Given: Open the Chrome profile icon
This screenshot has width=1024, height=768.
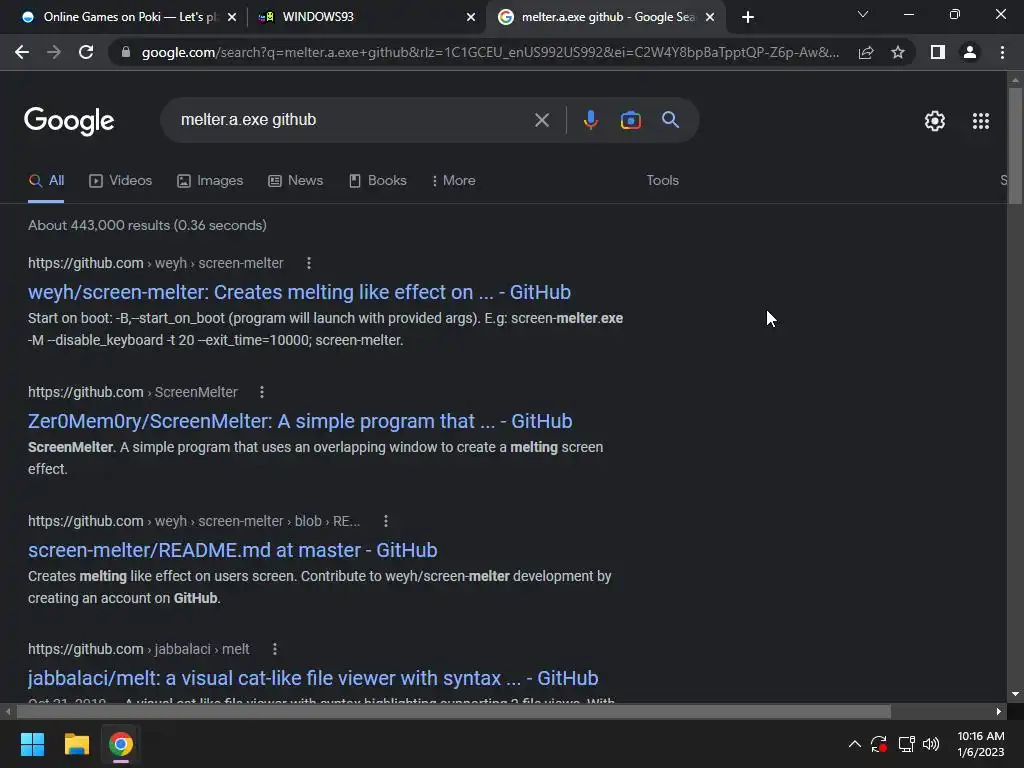Looking at the screenshot, I should point(970,52).
